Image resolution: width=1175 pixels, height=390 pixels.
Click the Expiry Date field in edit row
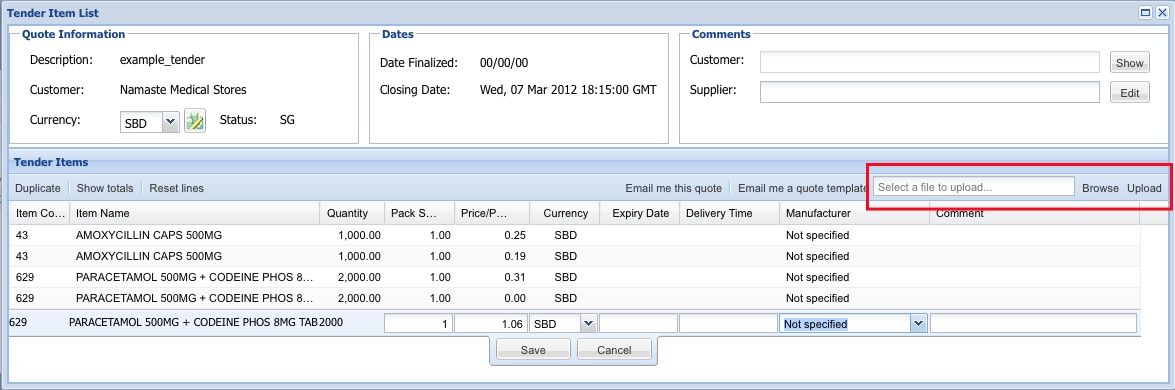[638, 324]
